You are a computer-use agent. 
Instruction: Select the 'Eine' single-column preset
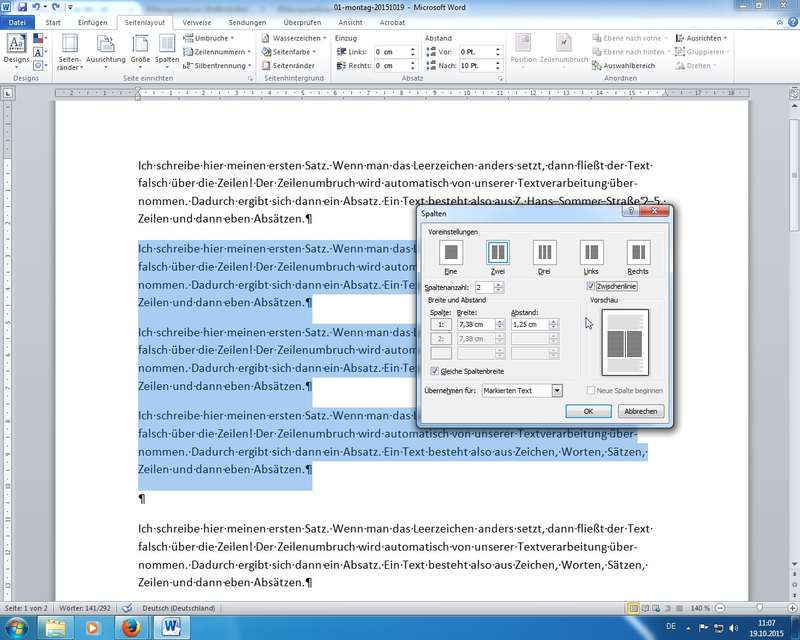[451, 252]
